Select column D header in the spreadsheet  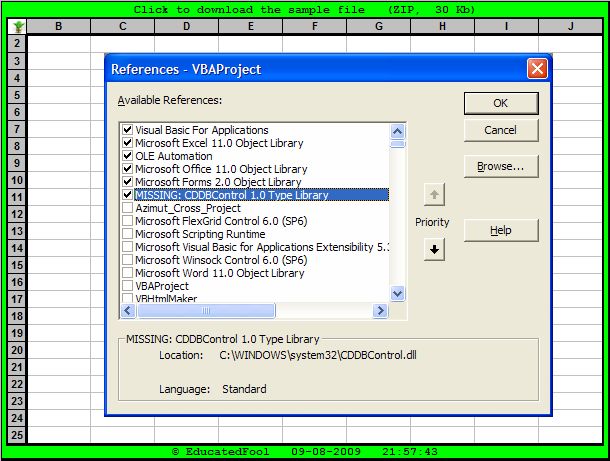[187, 26]
